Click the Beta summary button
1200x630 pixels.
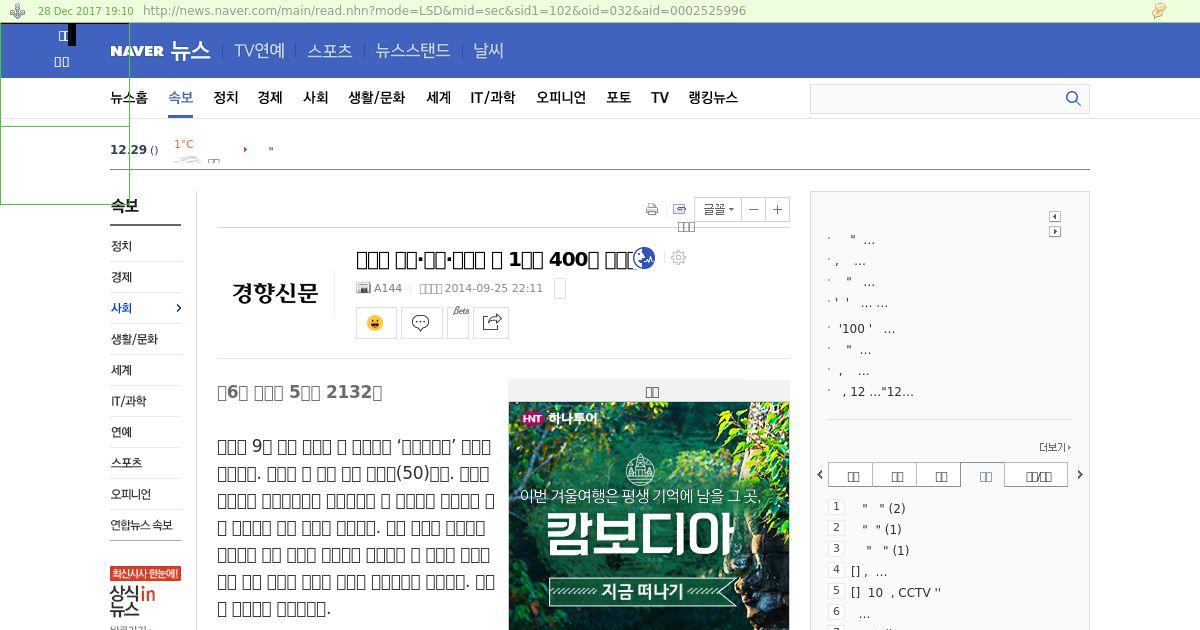[458, 323]
